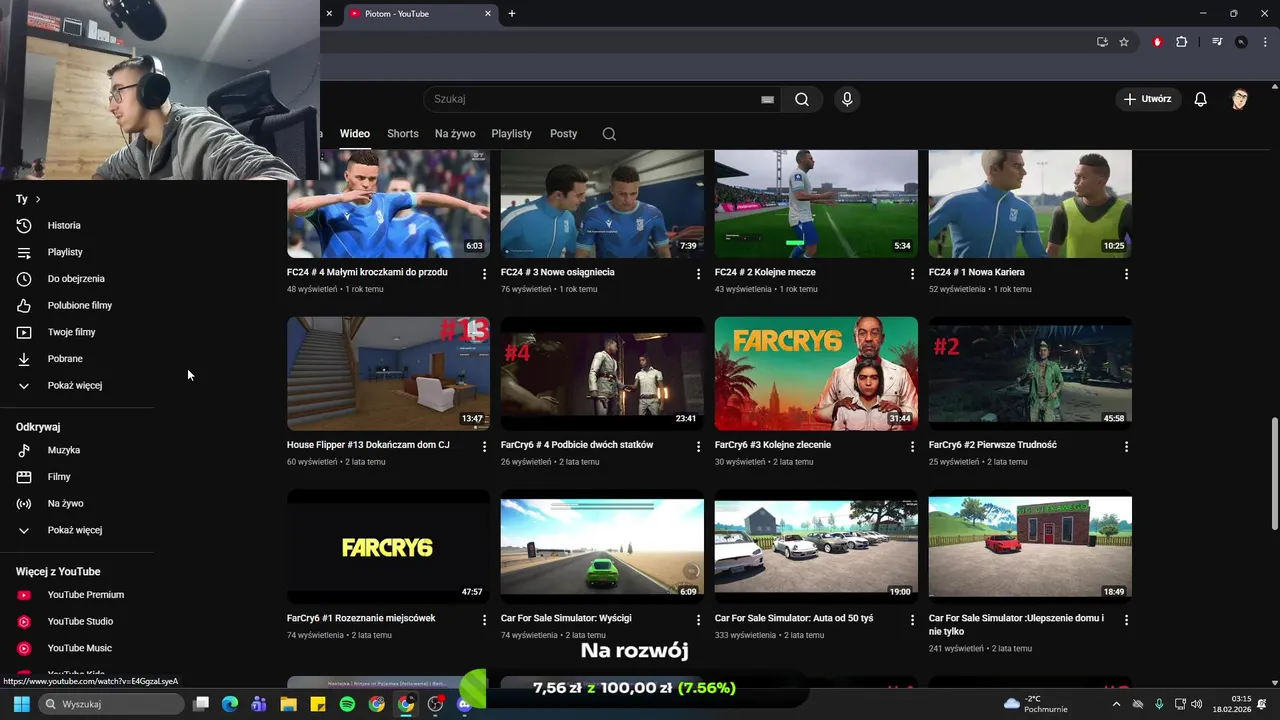Open options for Car For Sale Simulator: Wyścigi
The height and width of the screenshot is (720, 1280).
tap(699, 620)
